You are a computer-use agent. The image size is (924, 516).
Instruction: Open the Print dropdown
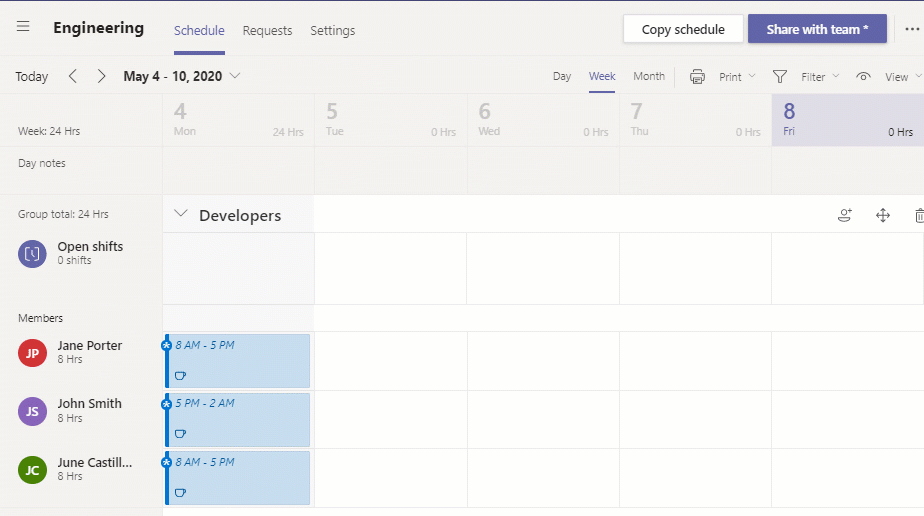[737, 77]
